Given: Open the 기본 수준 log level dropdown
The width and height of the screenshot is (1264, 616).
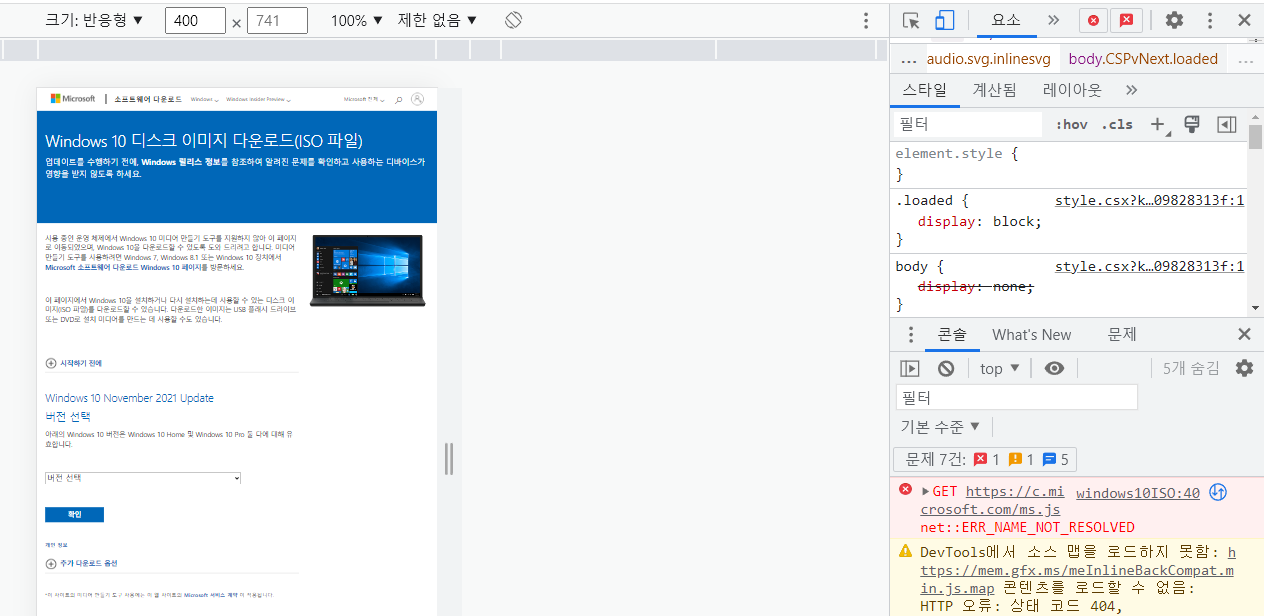Looking at the screenshot, I should pos(941,427).
